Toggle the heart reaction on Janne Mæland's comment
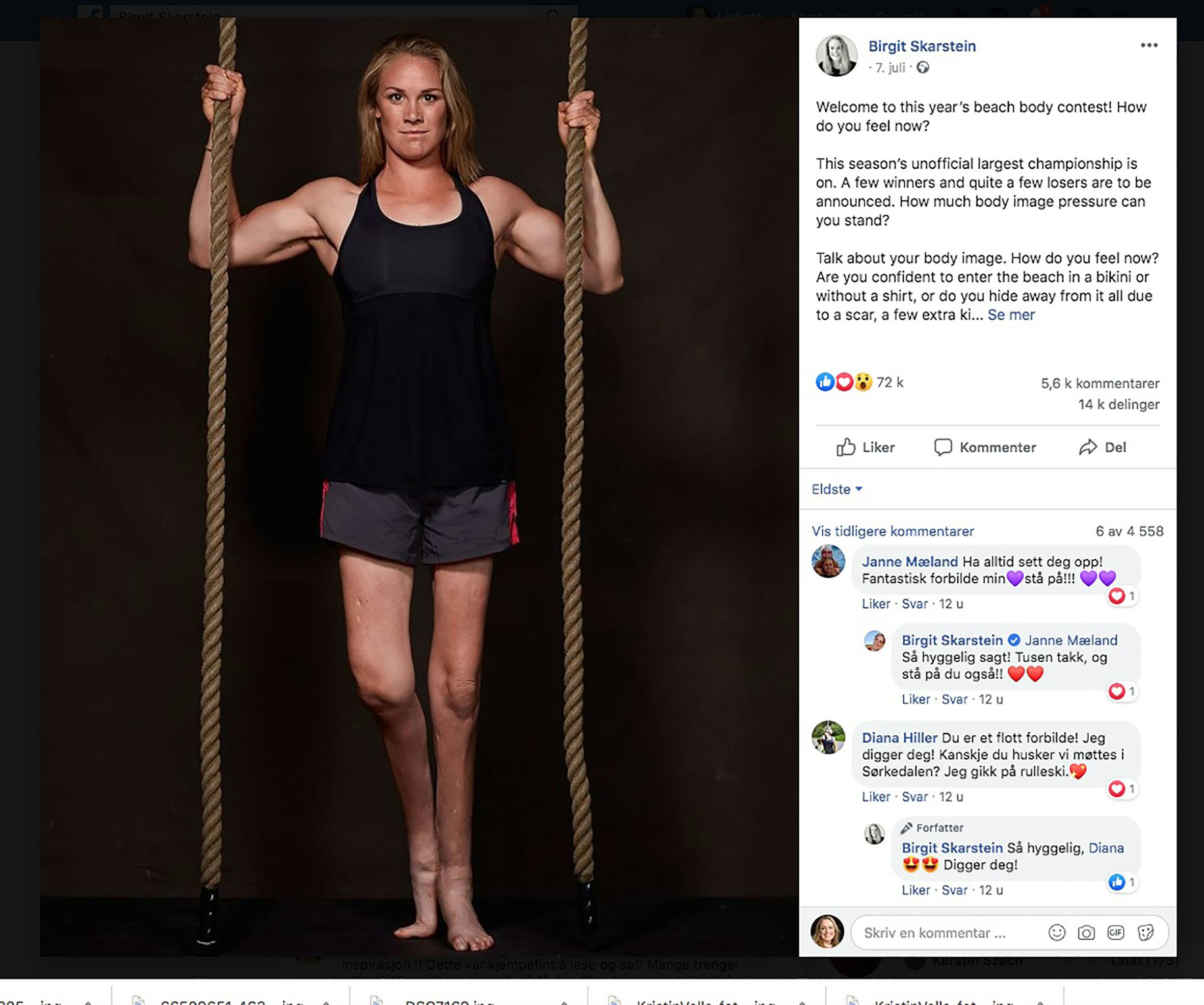The height and width of the screenshot is (1005, 1204). (x=1116, y=596)
